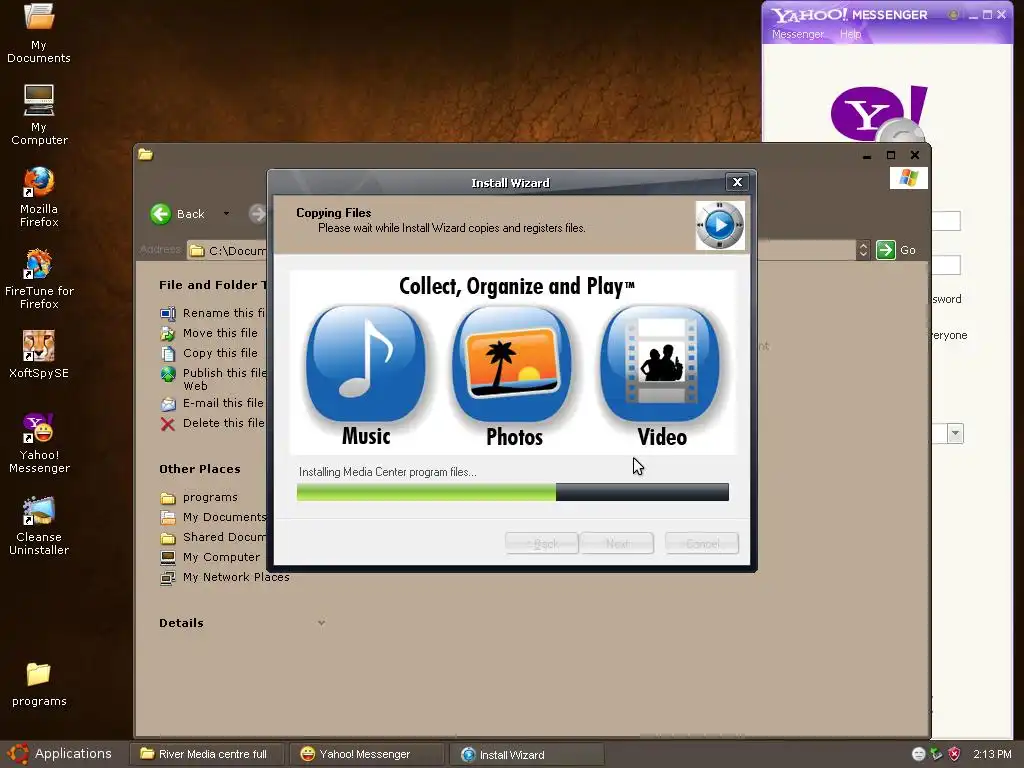1024x768 pixels.
Task: Launch Cleanse Uninstaller desktop shortcut
Action: 39,526
